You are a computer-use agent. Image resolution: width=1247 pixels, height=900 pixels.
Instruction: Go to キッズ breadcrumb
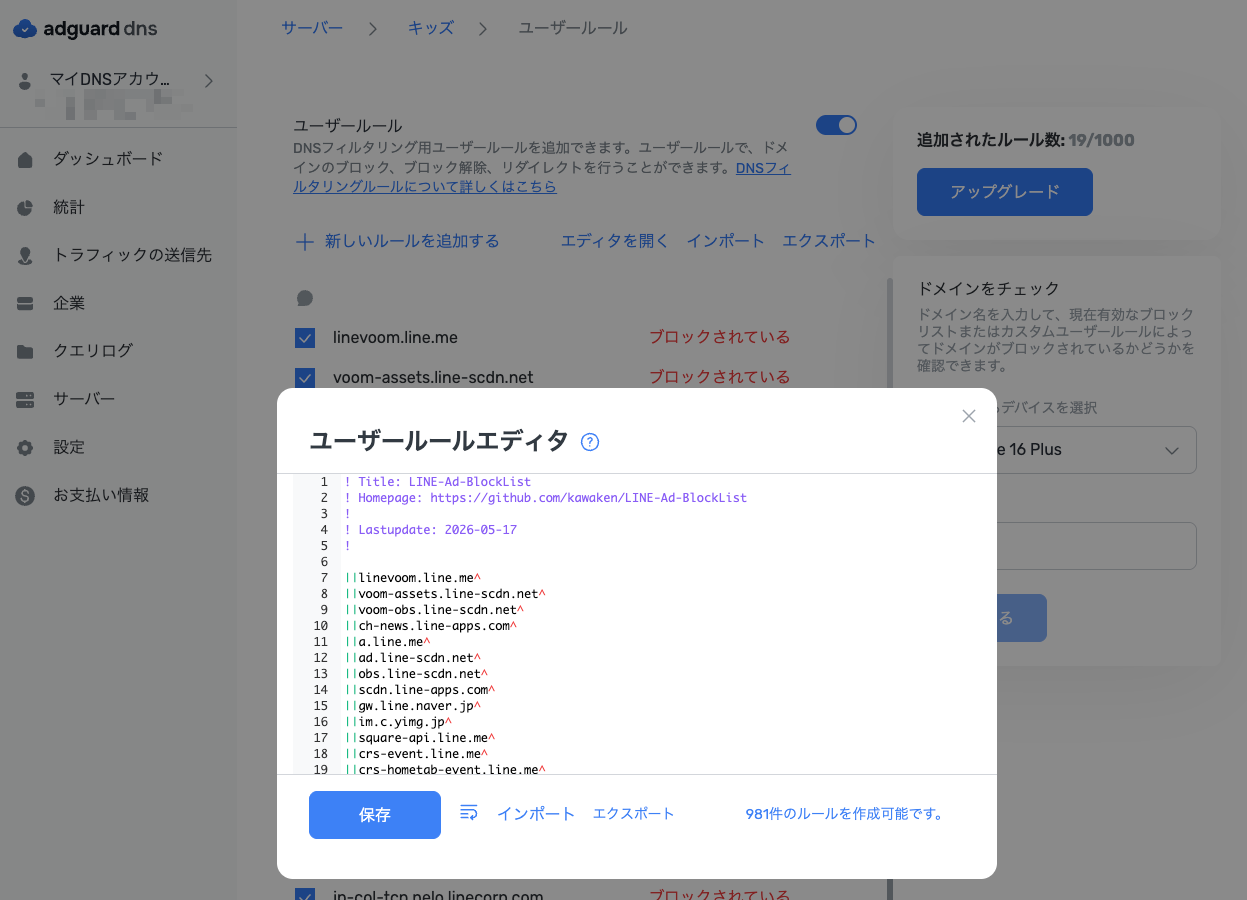[x=431, y=28]
